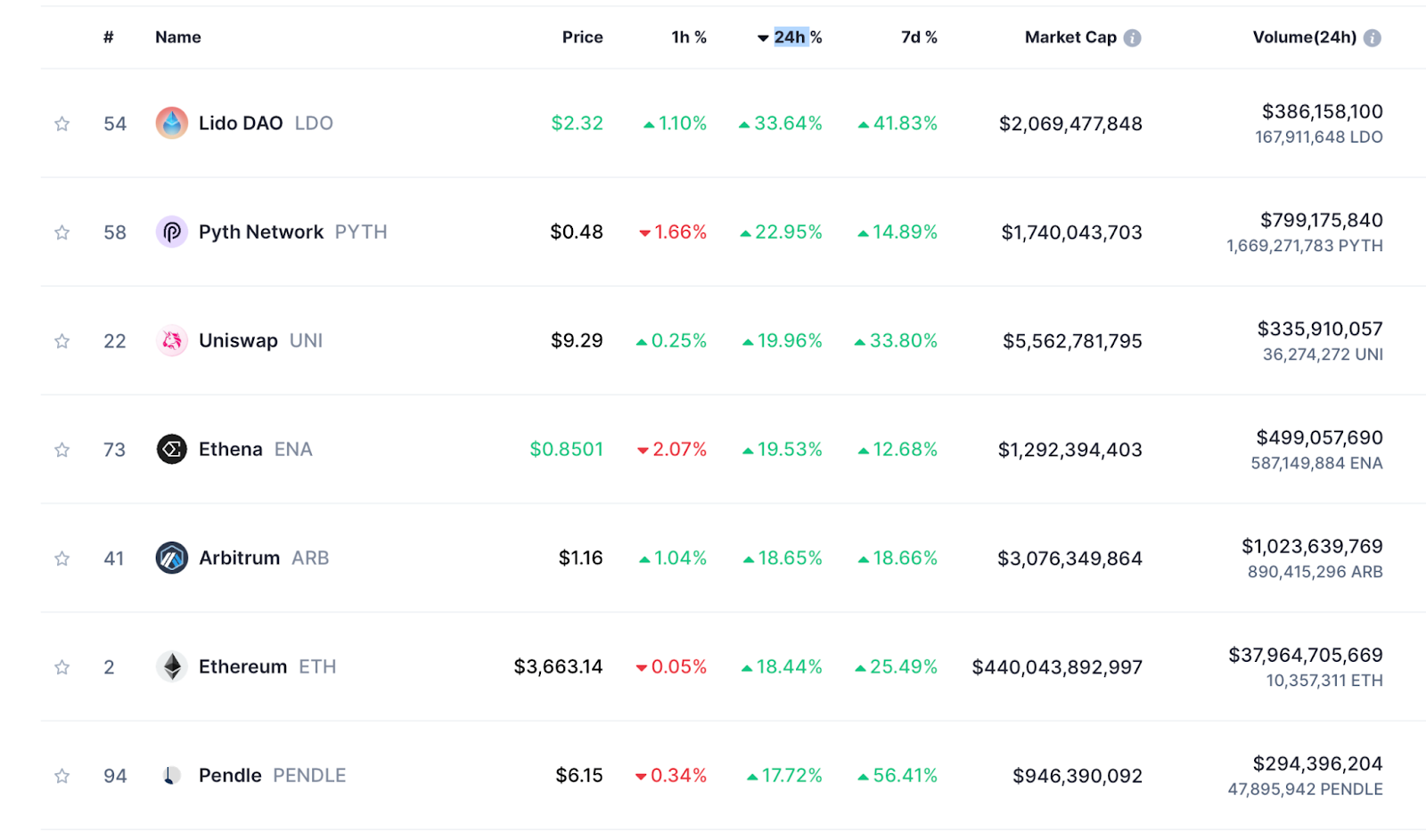This screenshot has height=840, width=1426.
Task: Click the Arbitrum coin logo
Action: coord(172,558)
